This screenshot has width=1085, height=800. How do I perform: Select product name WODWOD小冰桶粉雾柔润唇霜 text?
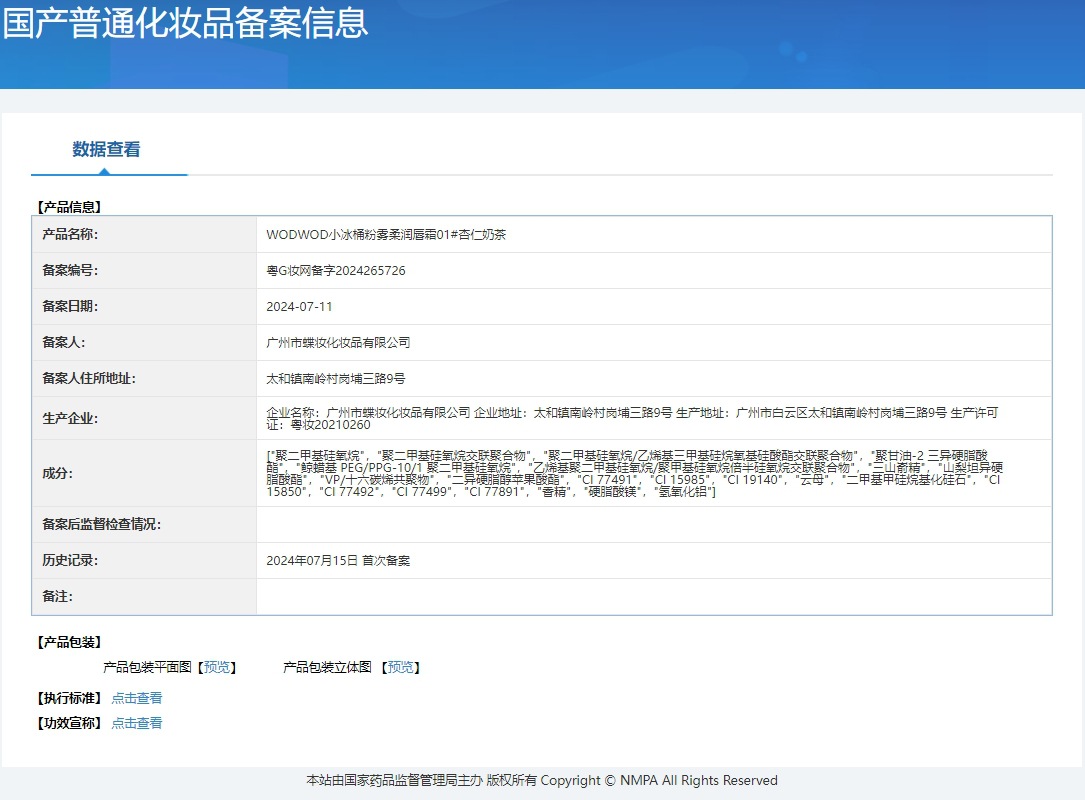point(386,235)
